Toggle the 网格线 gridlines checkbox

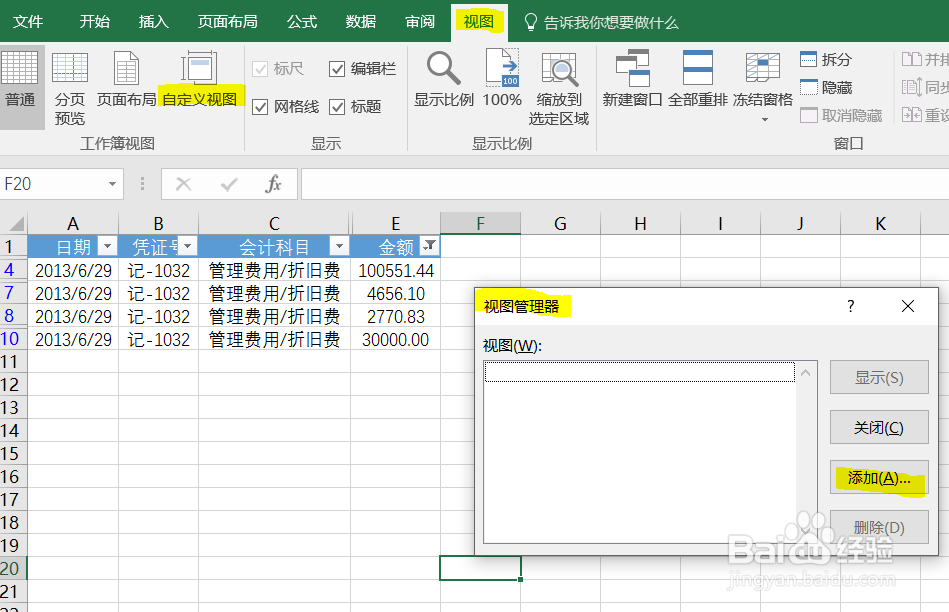tap(261, 106)
